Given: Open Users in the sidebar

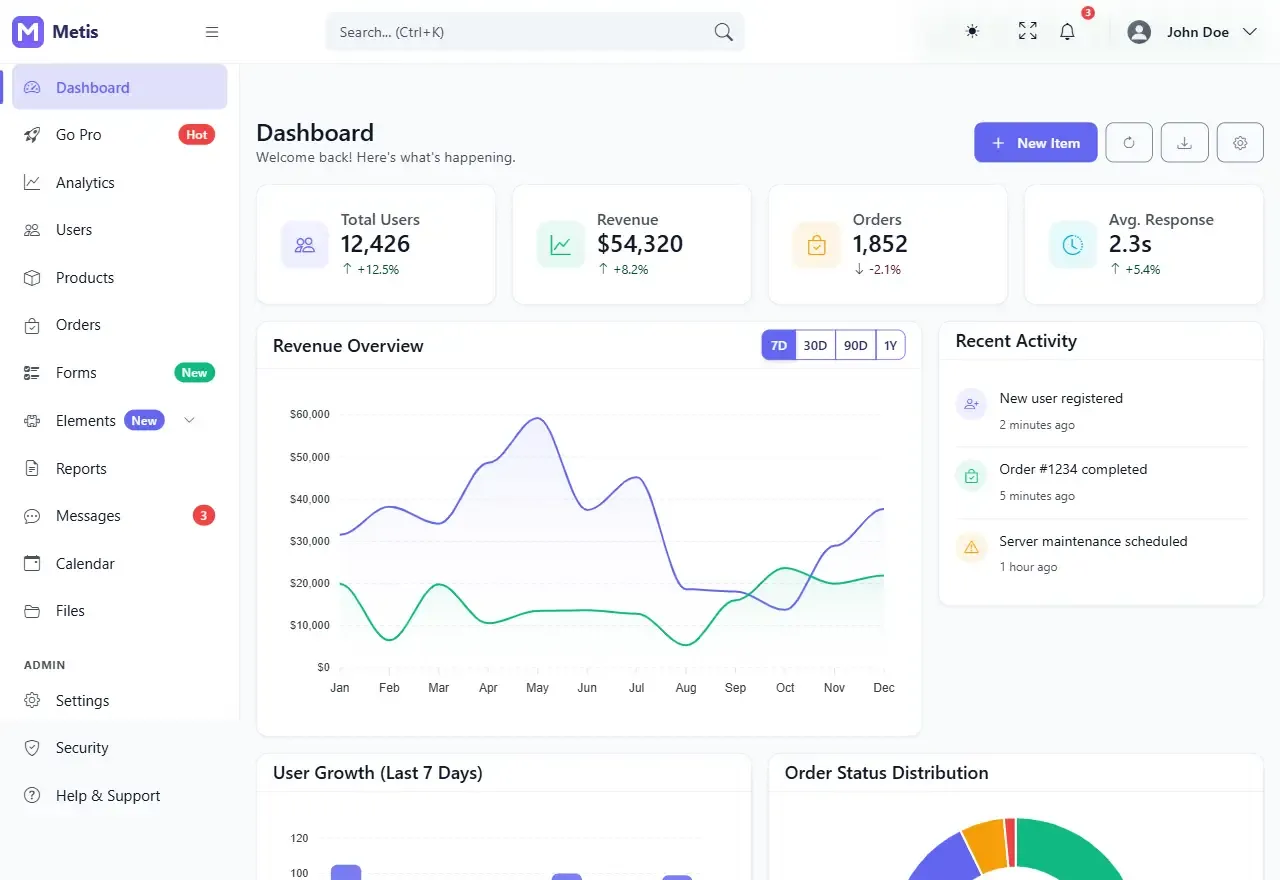Looking at the screenshot, I should [120, 230].
